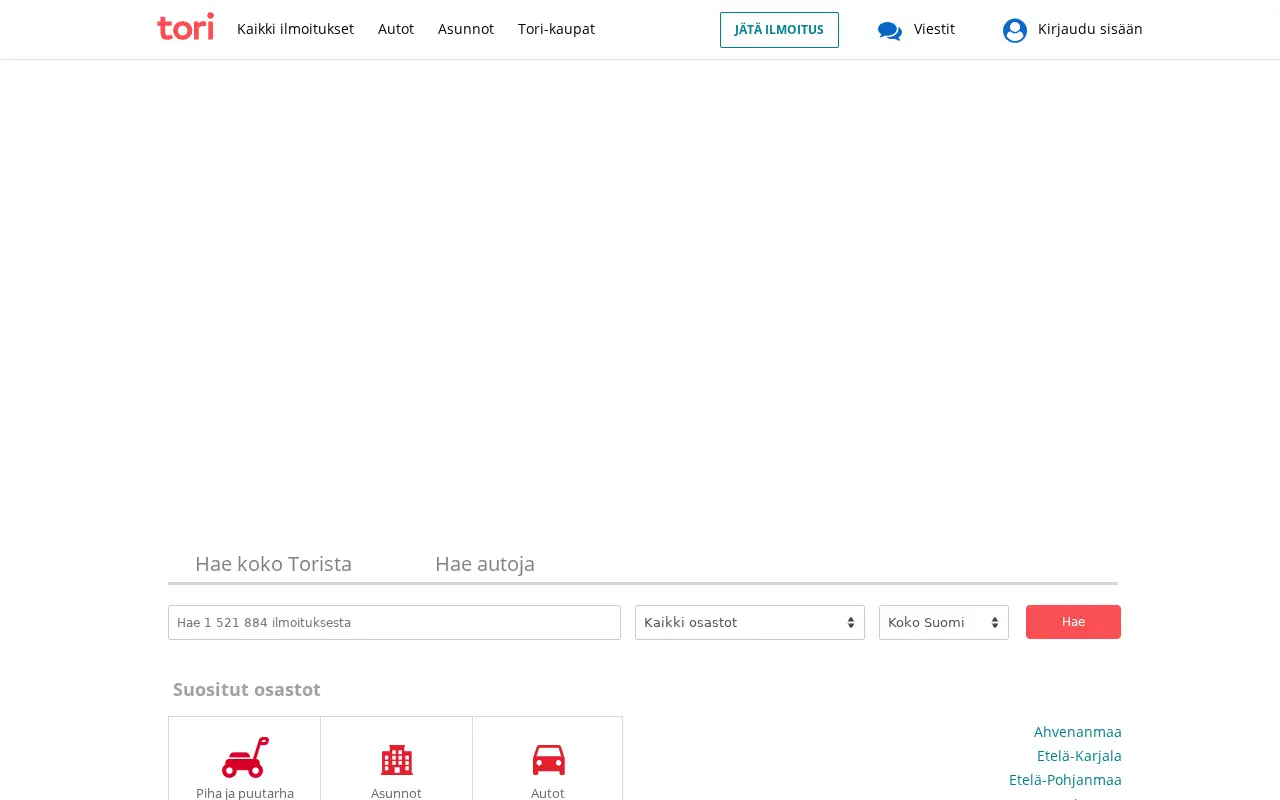Switch to the Hae autoja tab
This screenshot has height=800, width=1280.
485,564
